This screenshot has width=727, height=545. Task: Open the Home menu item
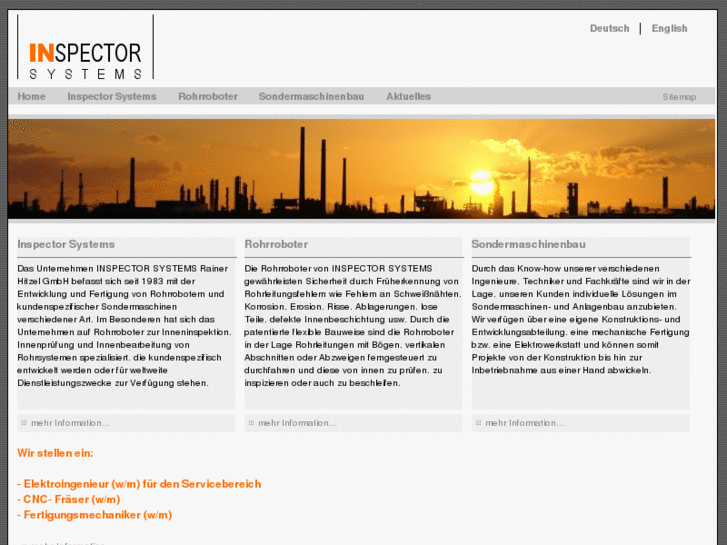coord(32,96)
